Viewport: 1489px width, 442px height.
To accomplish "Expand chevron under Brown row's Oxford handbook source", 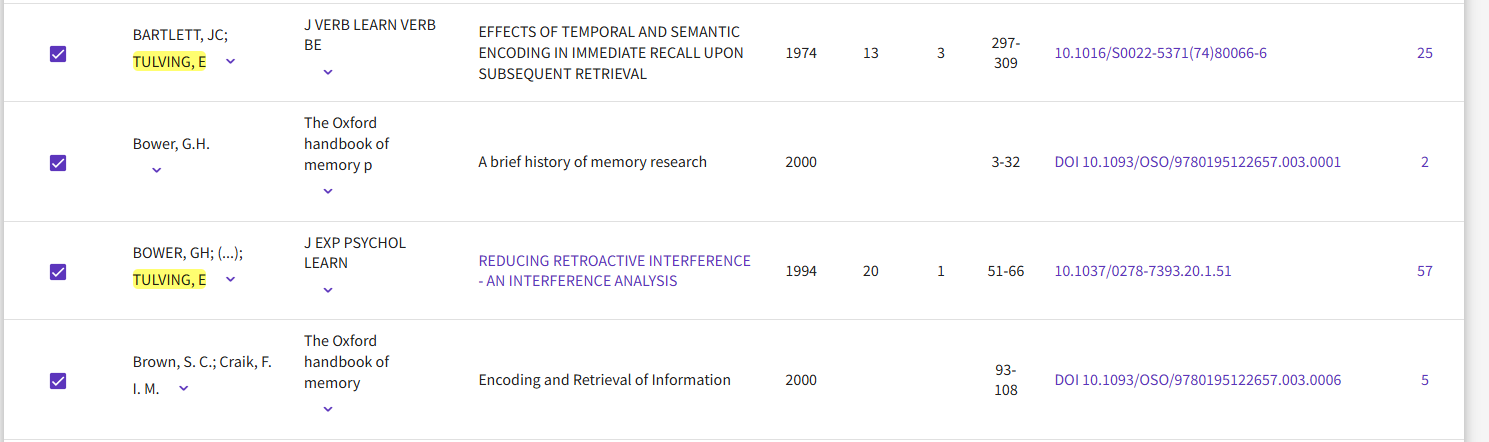I will tap(328, 409).
